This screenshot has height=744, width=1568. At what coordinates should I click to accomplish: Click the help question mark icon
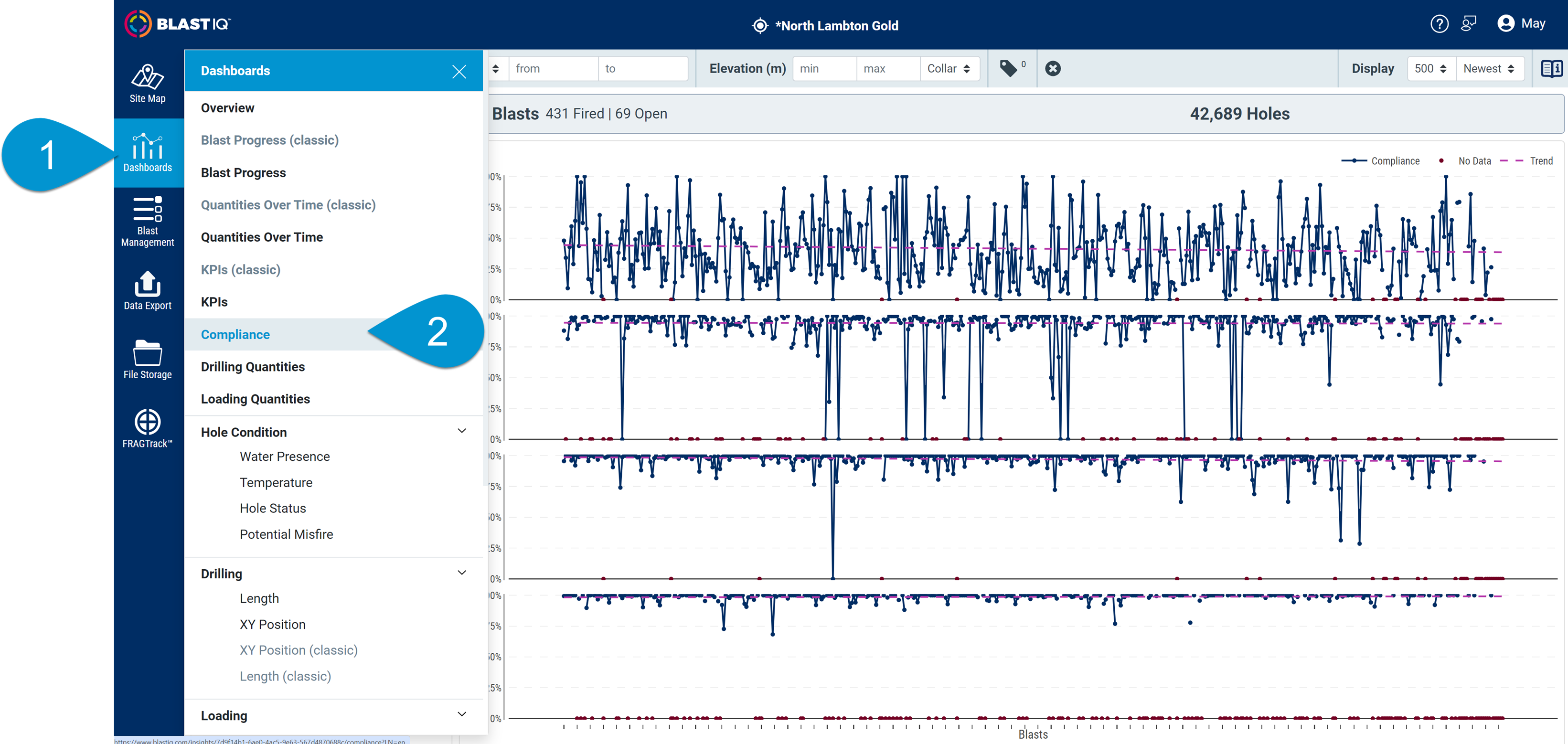pos(1439,24)
